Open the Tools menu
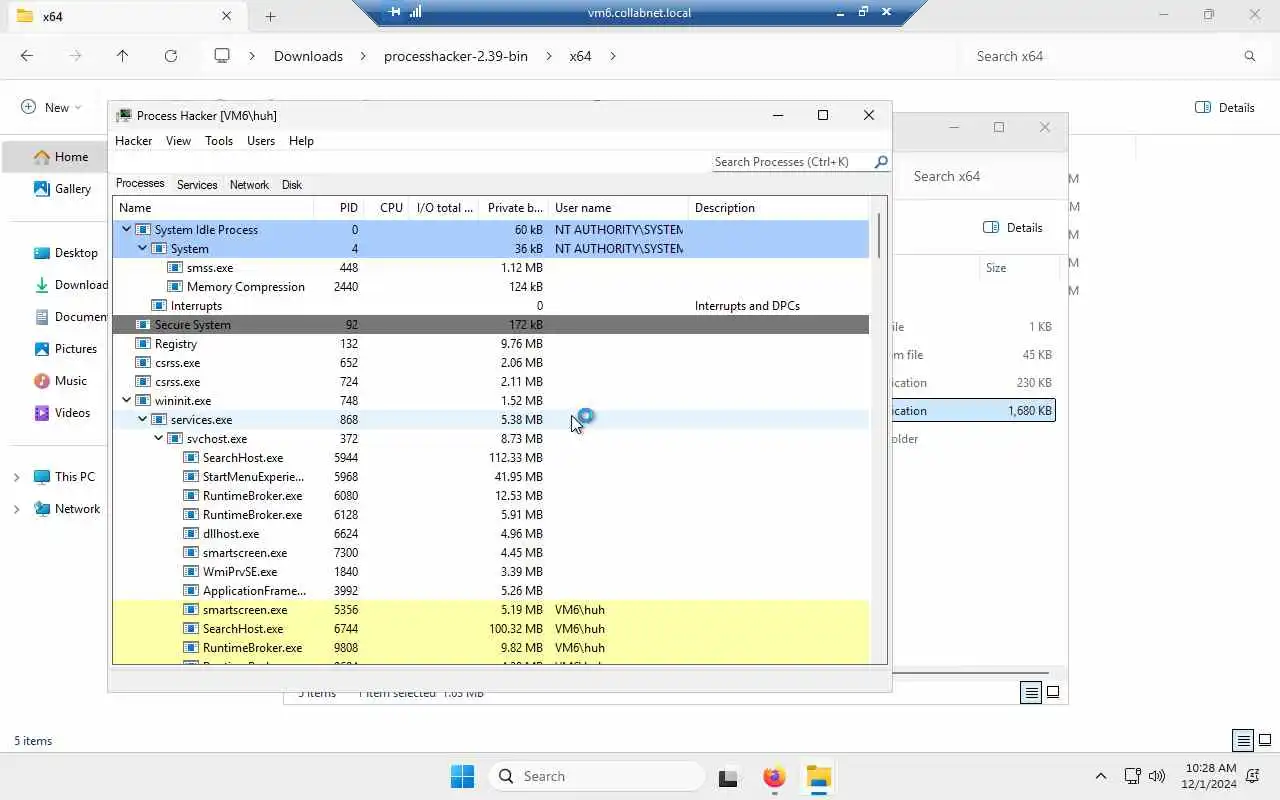 pyautogui.click(x=219, y=141)
